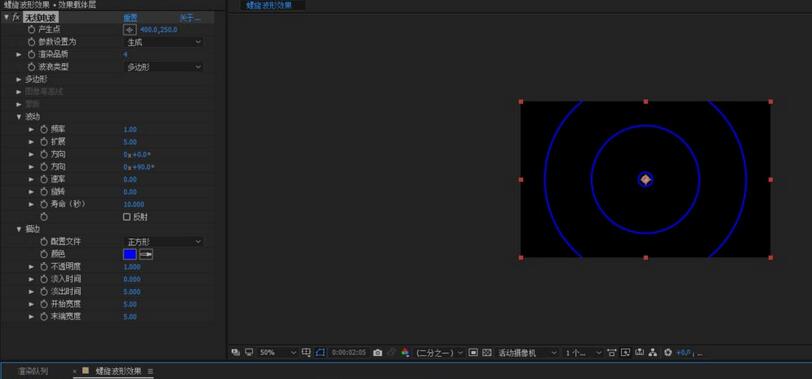Toggle the 末端宽度 stopwatch
Viewport: 812px width, 379px height.
[44, 316]
